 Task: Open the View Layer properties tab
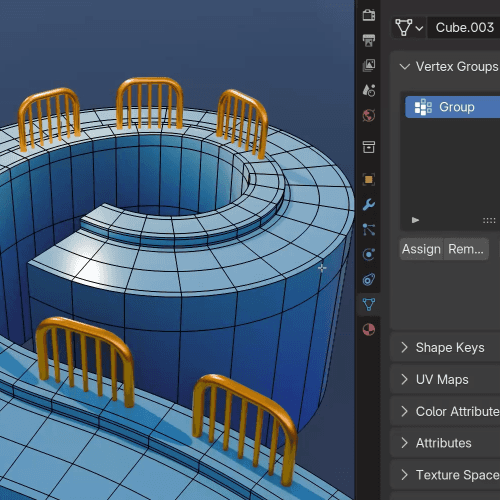[369, 65]
